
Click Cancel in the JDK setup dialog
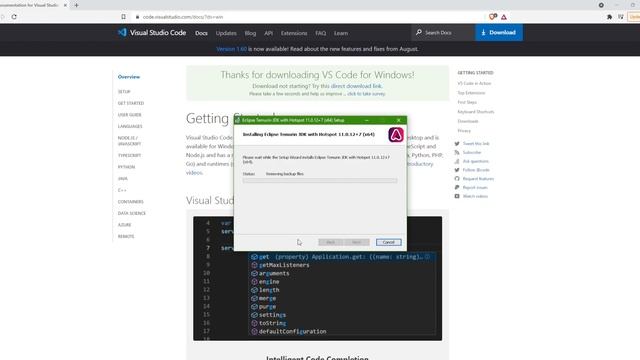[x=389, y=242]
